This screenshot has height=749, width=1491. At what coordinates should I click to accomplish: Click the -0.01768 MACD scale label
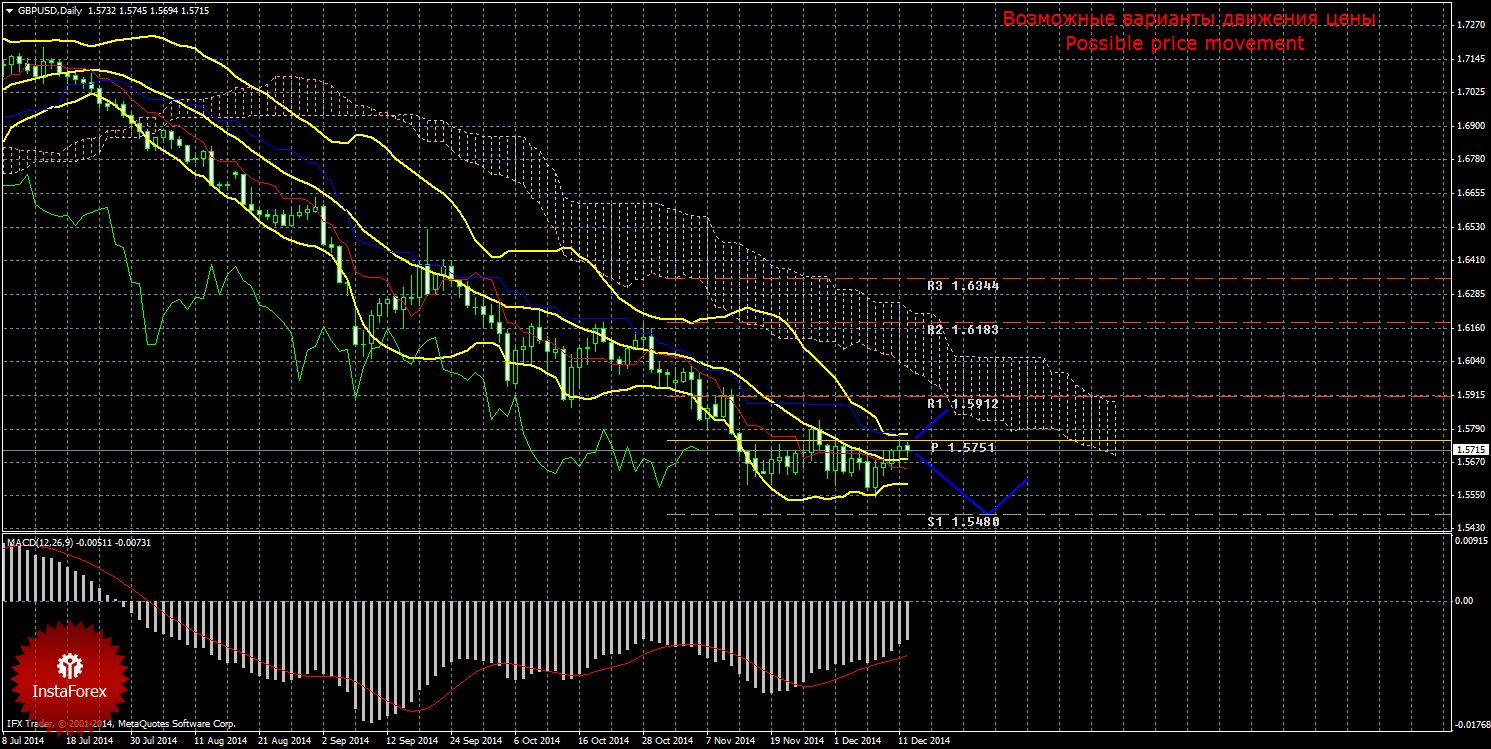[x=1470, y=725]
